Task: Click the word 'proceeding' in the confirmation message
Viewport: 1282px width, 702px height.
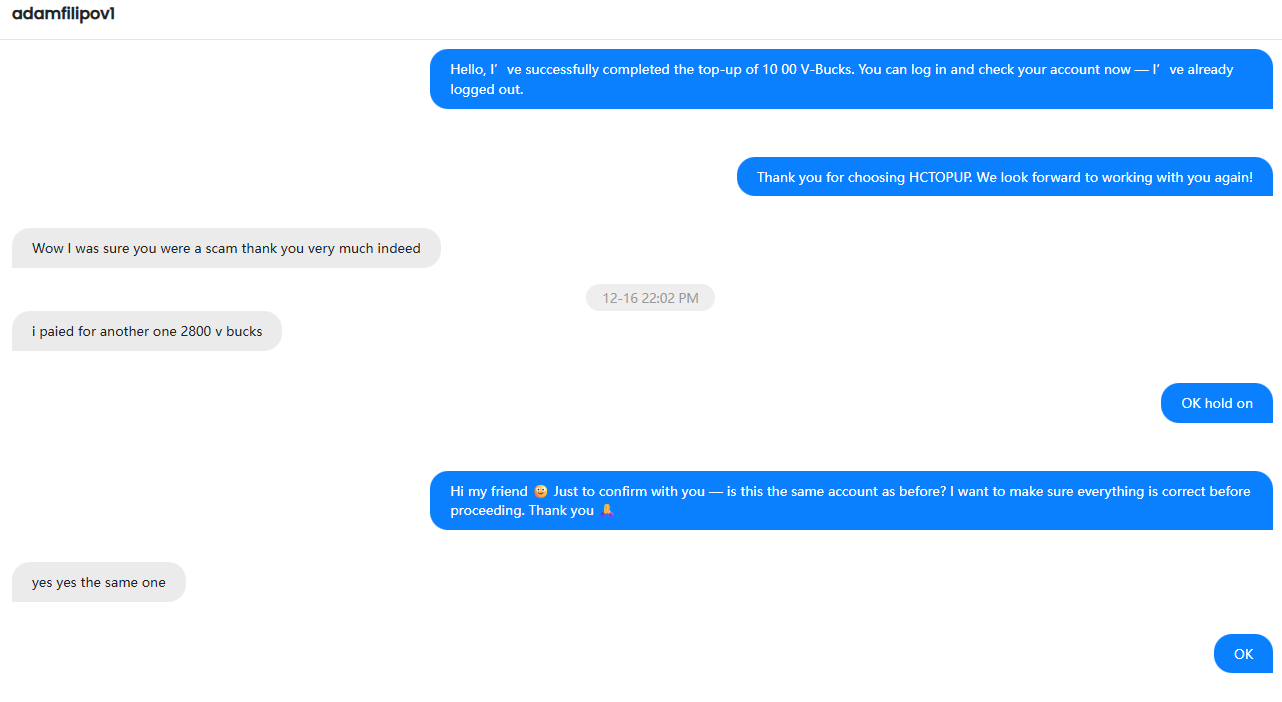Action: [486, 510]
